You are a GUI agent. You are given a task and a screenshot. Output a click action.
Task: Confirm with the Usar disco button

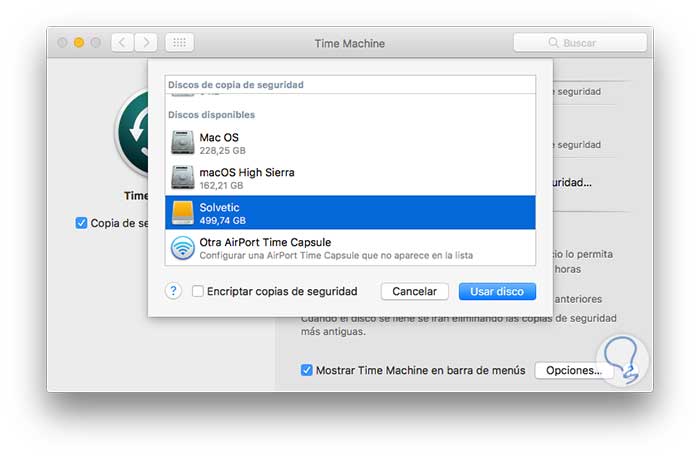(x=497, y=292)
